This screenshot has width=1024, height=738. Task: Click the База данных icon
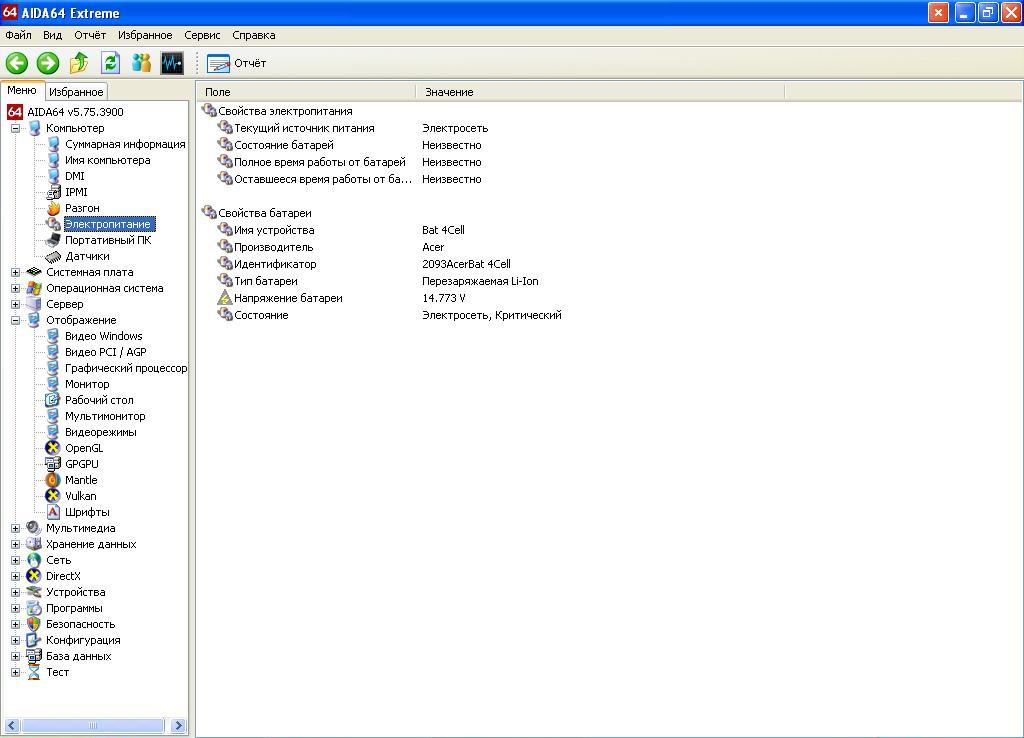click(34, 656)
